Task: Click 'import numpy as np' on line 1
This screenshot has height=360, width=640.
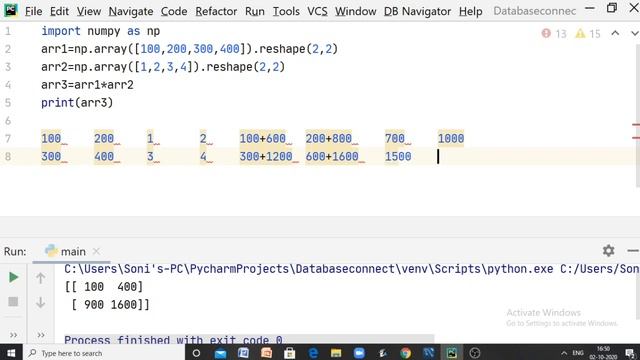Action: coord(100,31)
